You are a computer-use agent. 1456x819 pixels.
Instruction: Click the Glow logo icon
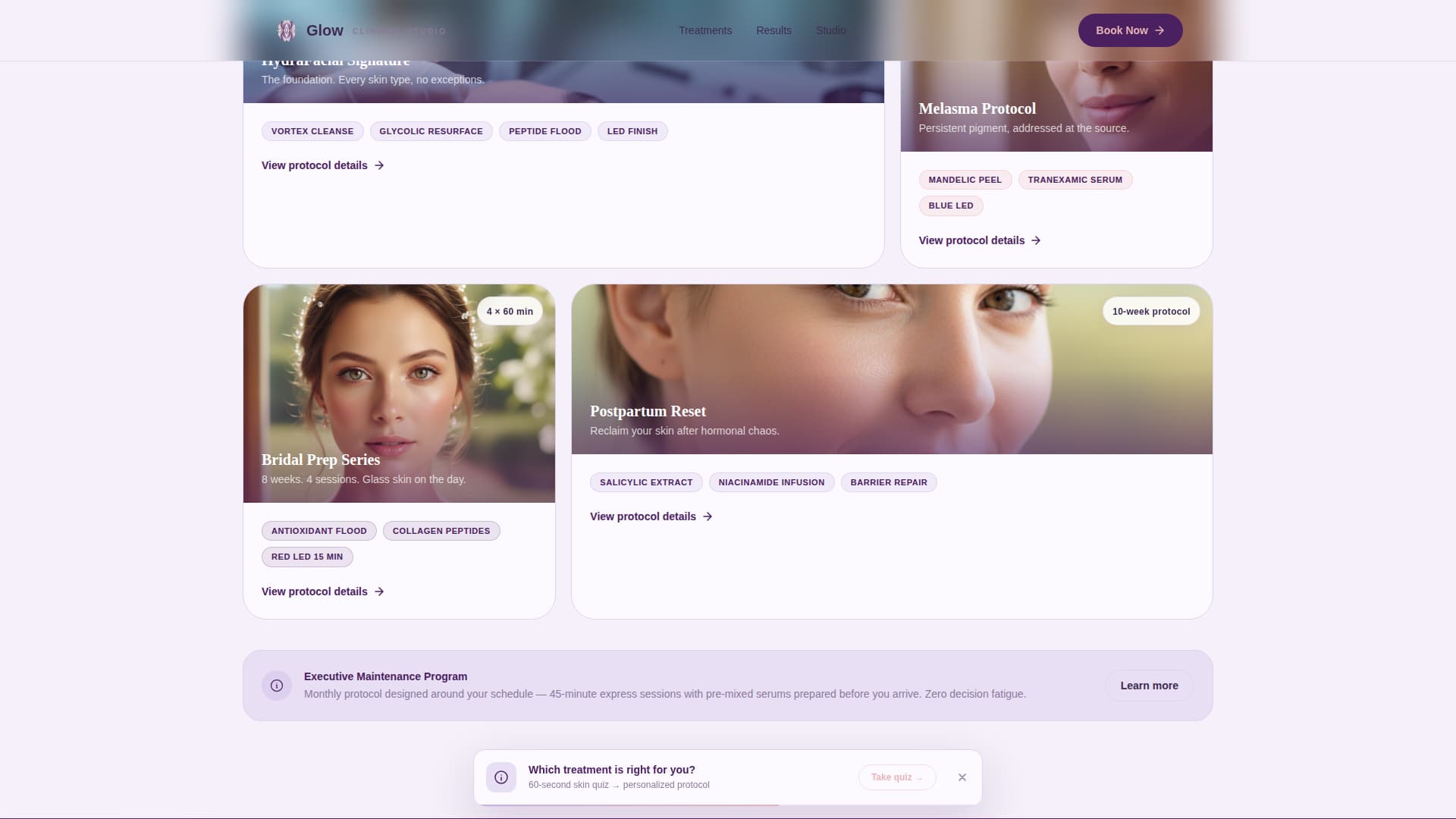click(x=286, y=30)
